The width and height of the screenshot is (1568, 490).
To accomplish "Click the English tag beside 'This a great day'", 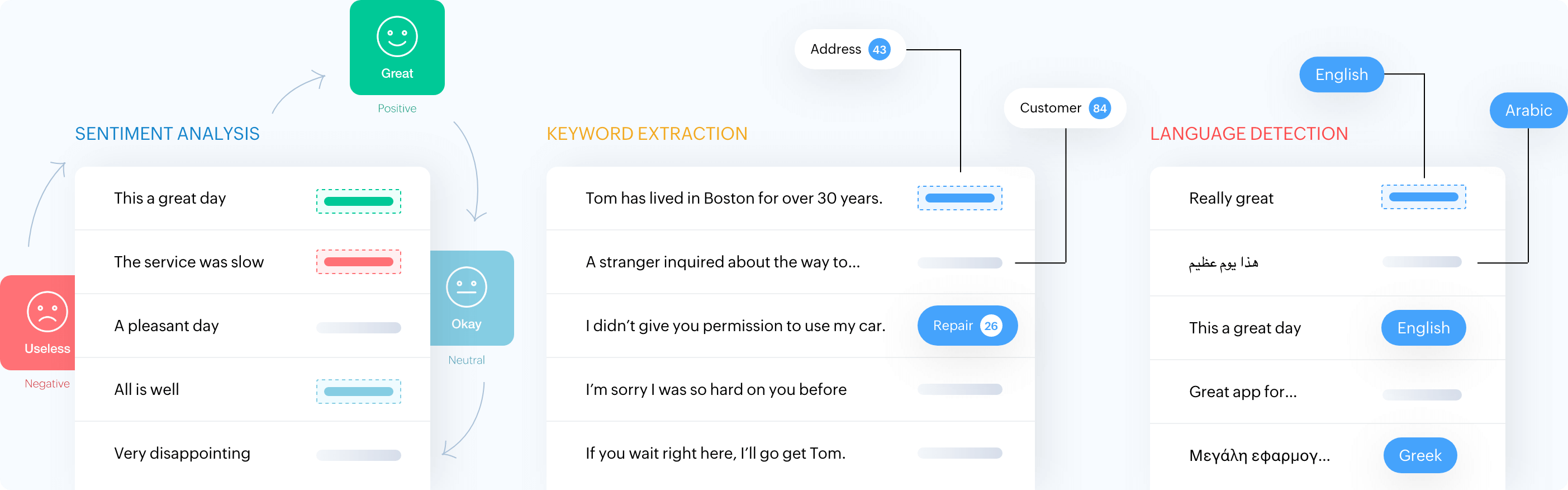I will tap(1423, 328).
